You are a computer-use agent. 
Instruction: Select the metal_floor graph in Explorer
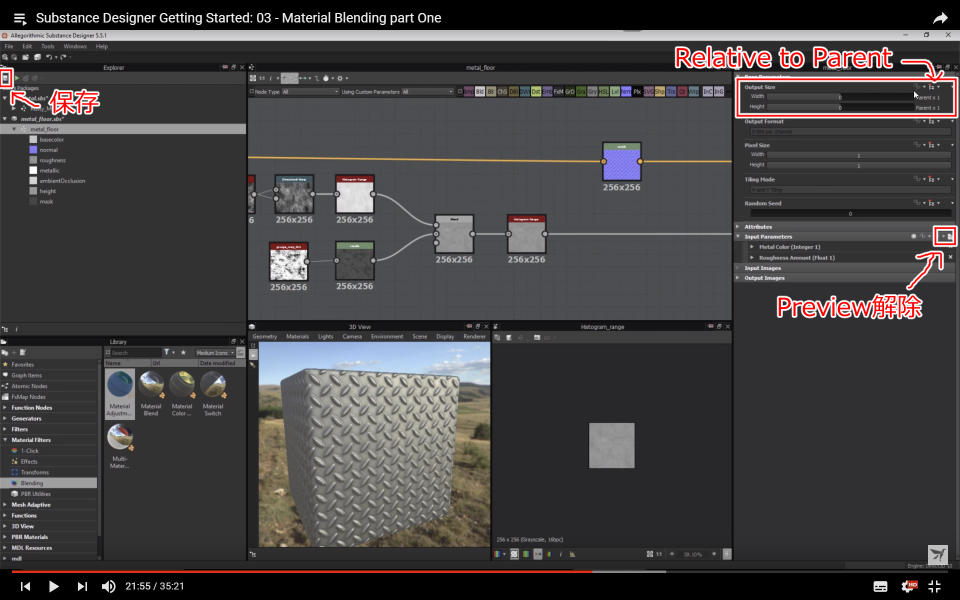pyautogui.click(x=123, y=129)
